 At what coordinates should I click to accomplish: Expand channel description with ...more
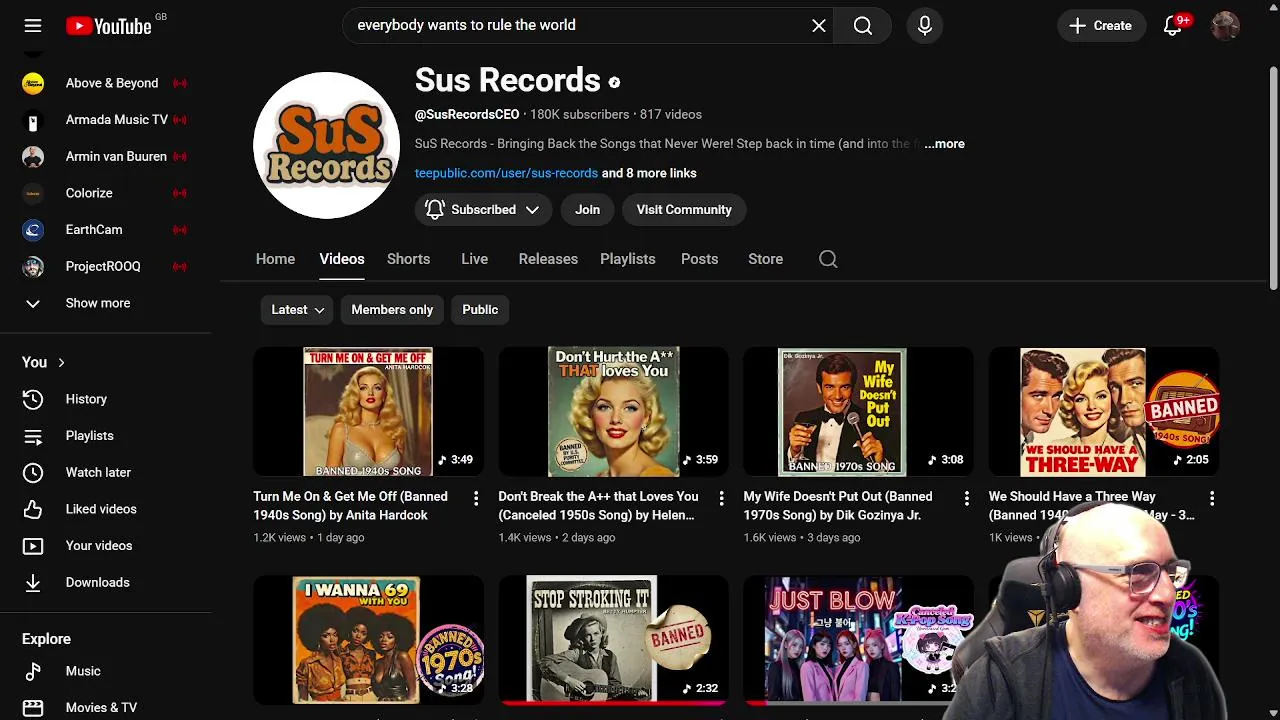(944, 144)
